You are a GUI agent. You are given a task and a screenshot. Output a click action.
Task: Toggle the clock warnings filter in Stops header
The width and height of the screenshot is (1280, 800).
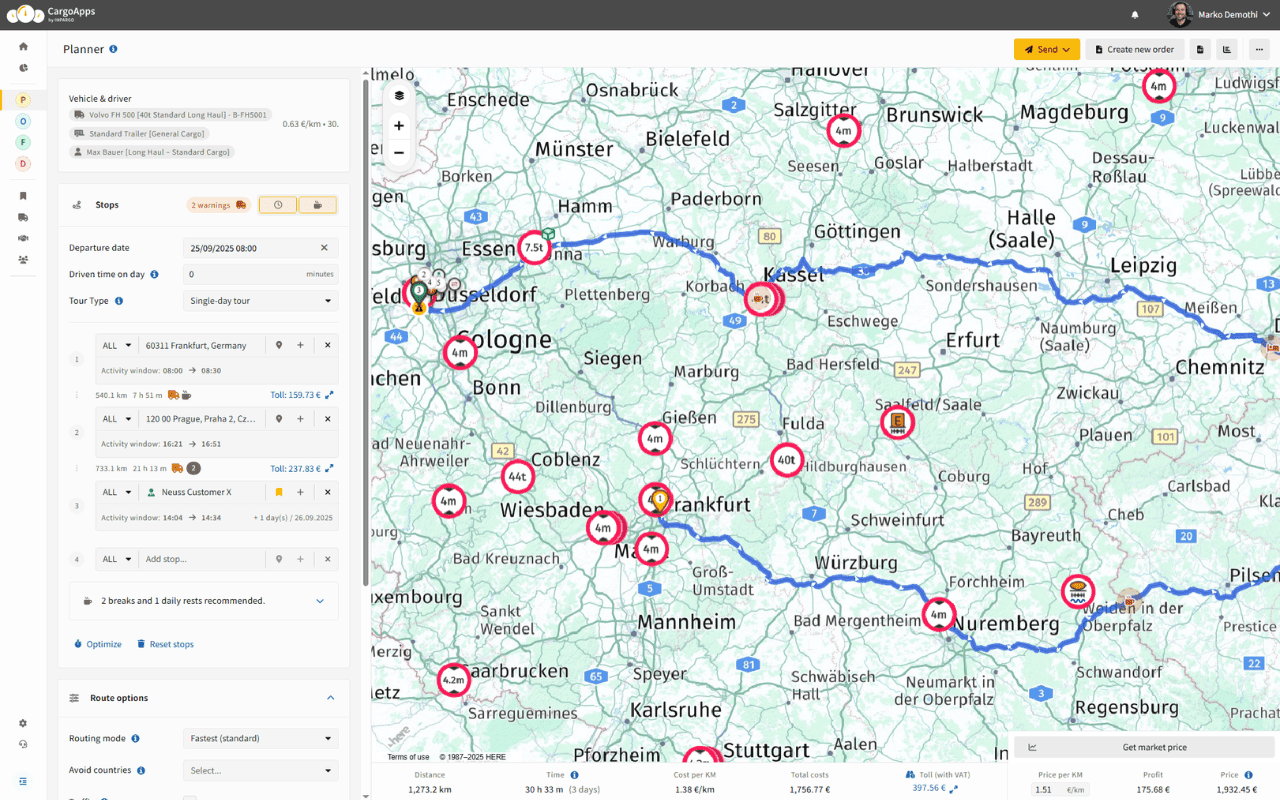tap(277, 204)
